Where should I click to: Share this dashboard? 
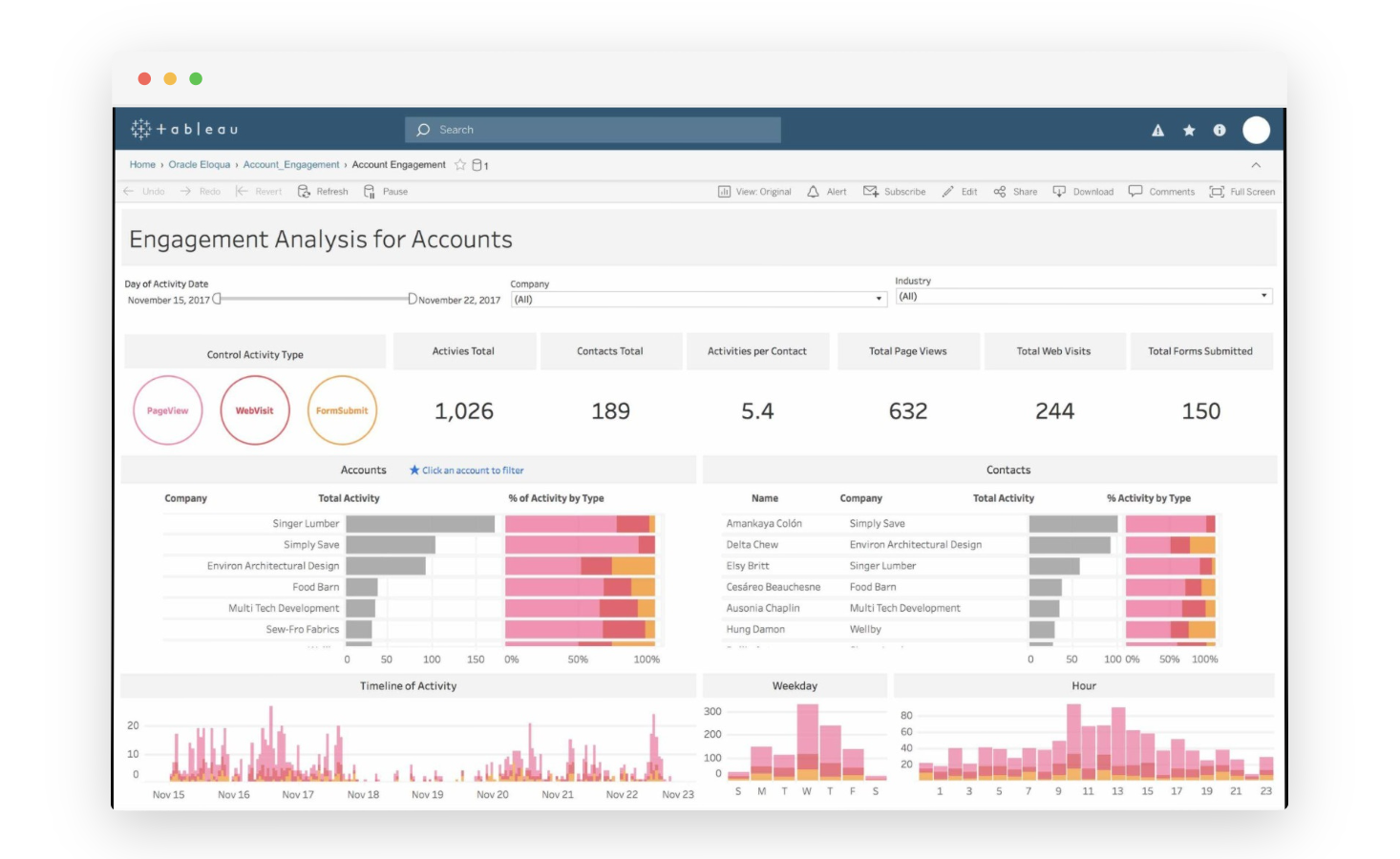(x=1015, y=192)
